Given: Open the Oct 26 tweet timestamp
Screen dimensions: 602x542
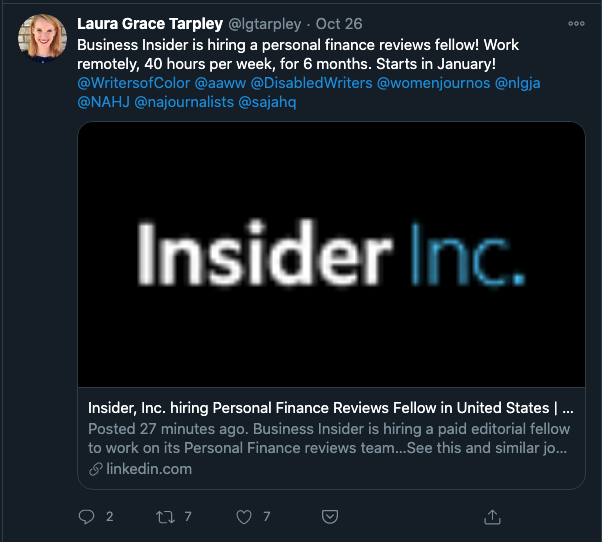Looking at the screenshot, I should tap(339, 24).
